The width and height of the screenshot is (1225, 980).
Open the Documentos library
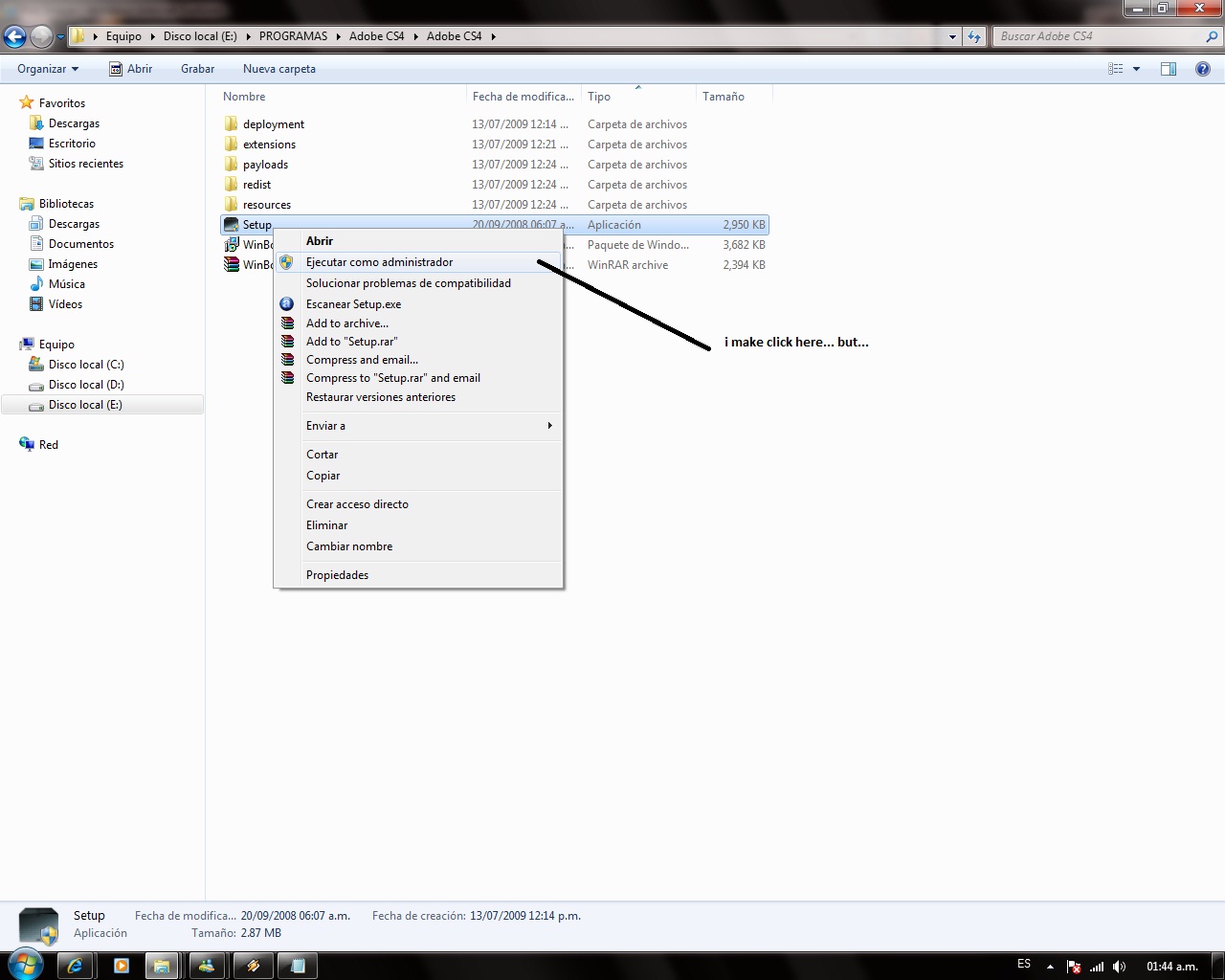(81, 244)
